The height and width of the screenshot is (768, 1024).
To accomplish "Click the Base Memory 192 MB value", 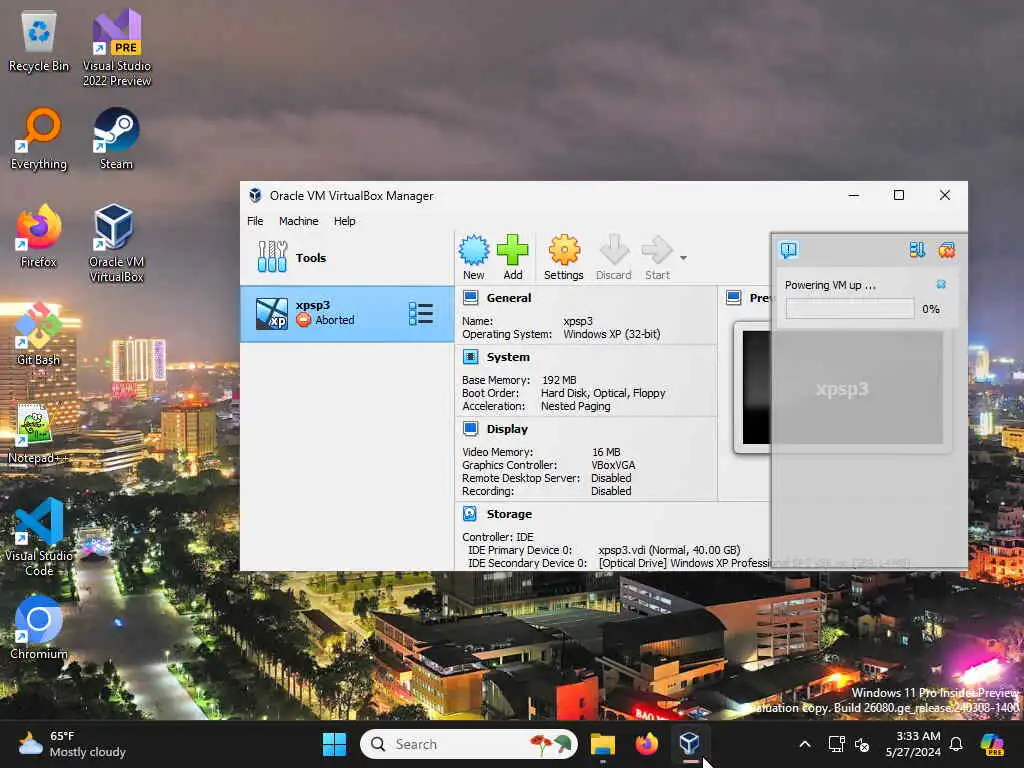I will (559, 380).
